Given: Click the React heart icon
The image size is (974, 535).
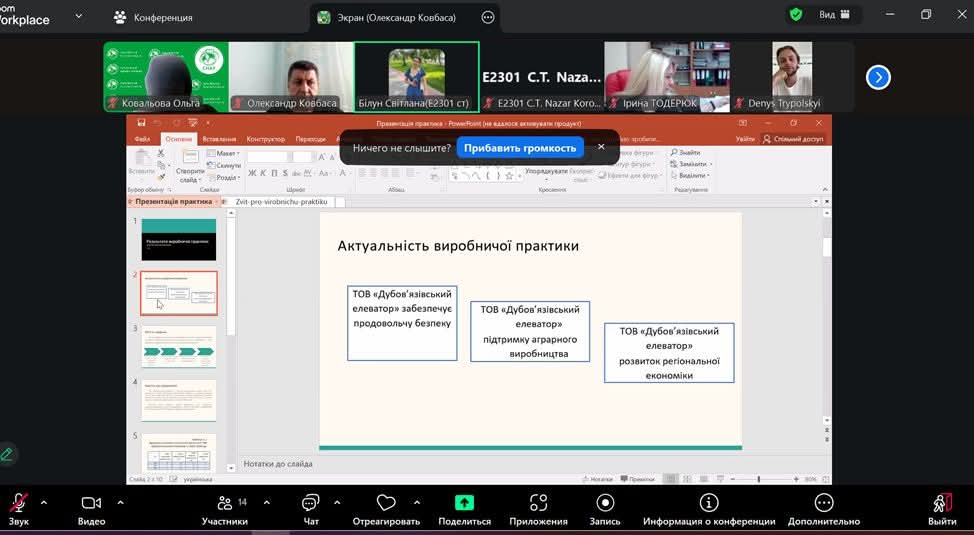Looking at the screenshot, I should (x=386, y=503).
